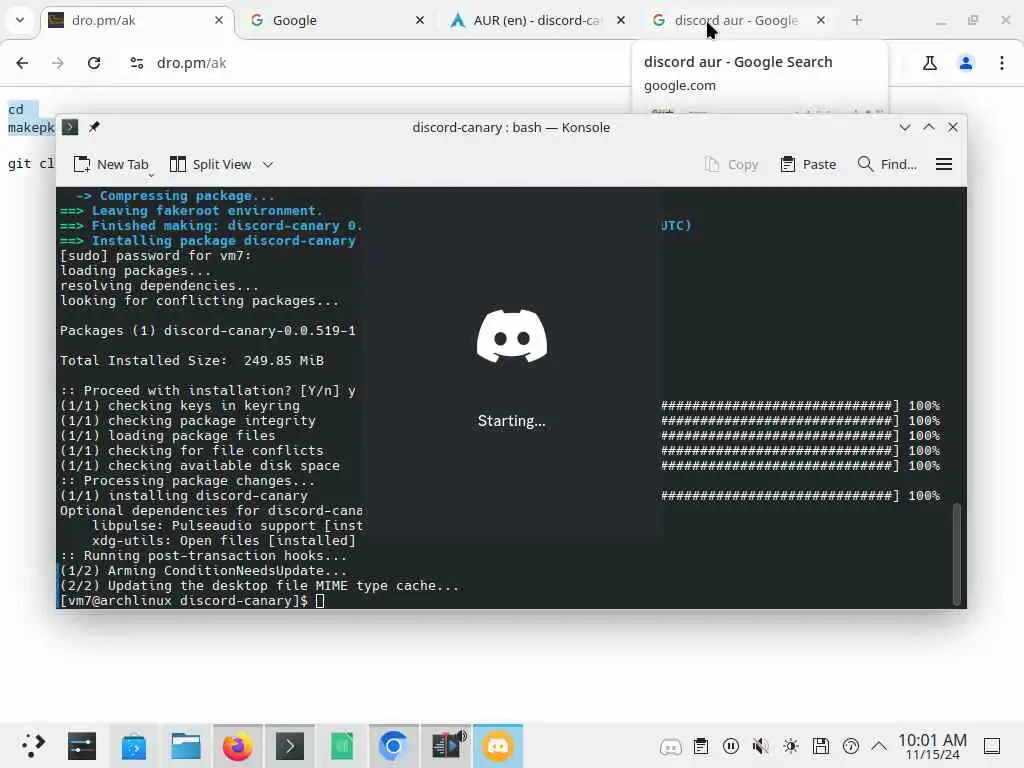Open browser profile avatar
Screen dimensions: 1024x768
[966, 63]
